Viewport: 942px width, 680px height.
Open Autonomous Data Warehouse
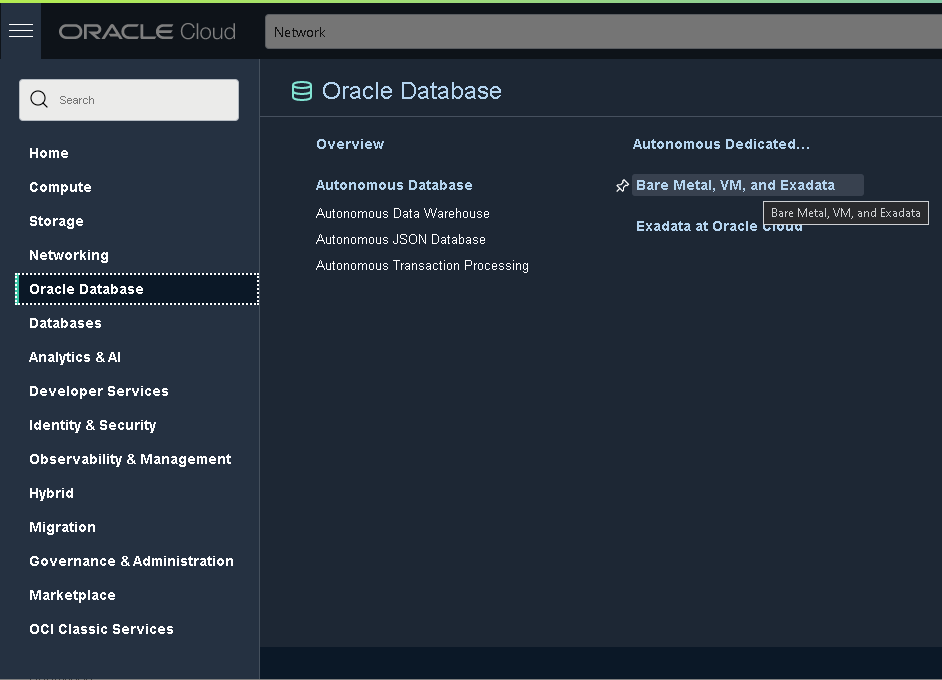[402, 213]
